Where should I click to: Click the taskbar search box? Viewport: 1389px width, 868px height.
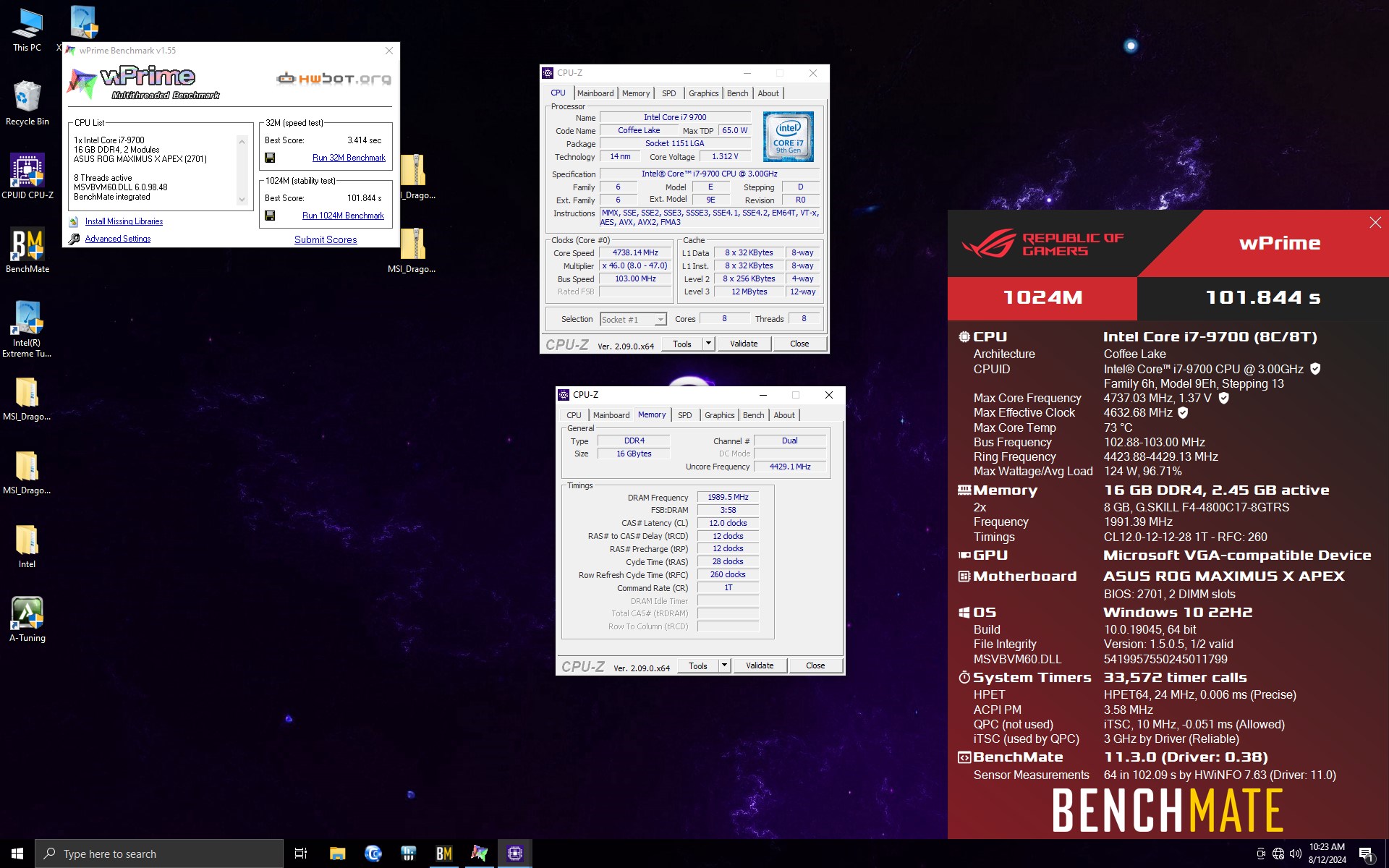click(159, 854)
